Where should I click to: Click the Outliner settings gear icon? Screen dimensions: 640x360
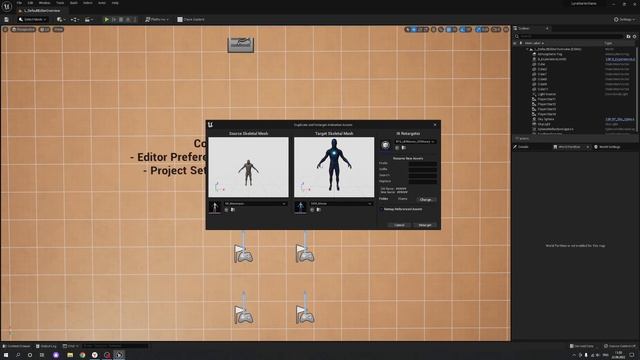(x=634, y=36)
